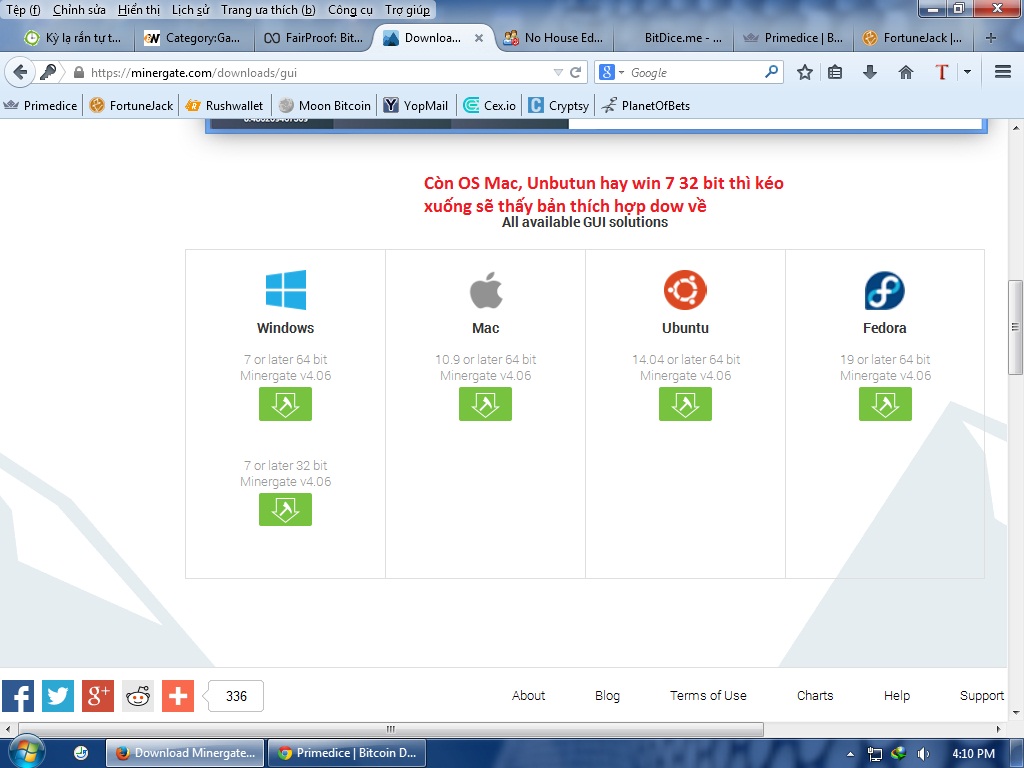Image resolution: width=1024 pixels, height=768 pixels.
Task: Open Hiển thị menu
Action: point(138,10)
